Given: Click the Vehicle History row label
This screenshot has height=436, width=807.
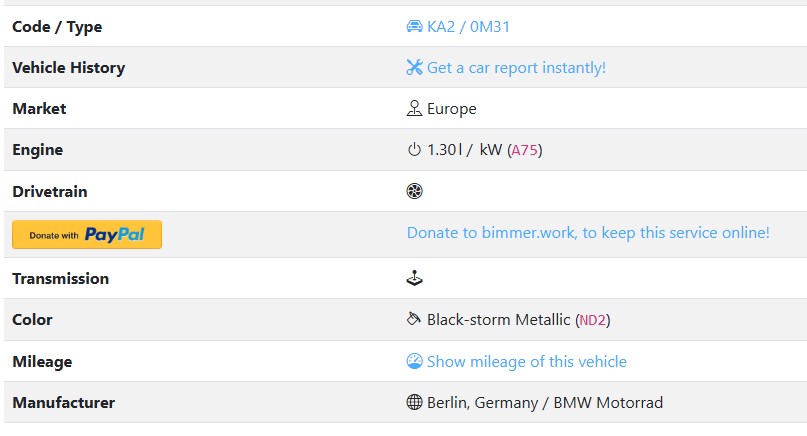Looking at the screenshot, I should pyautogui.click(x=68, y=68).
